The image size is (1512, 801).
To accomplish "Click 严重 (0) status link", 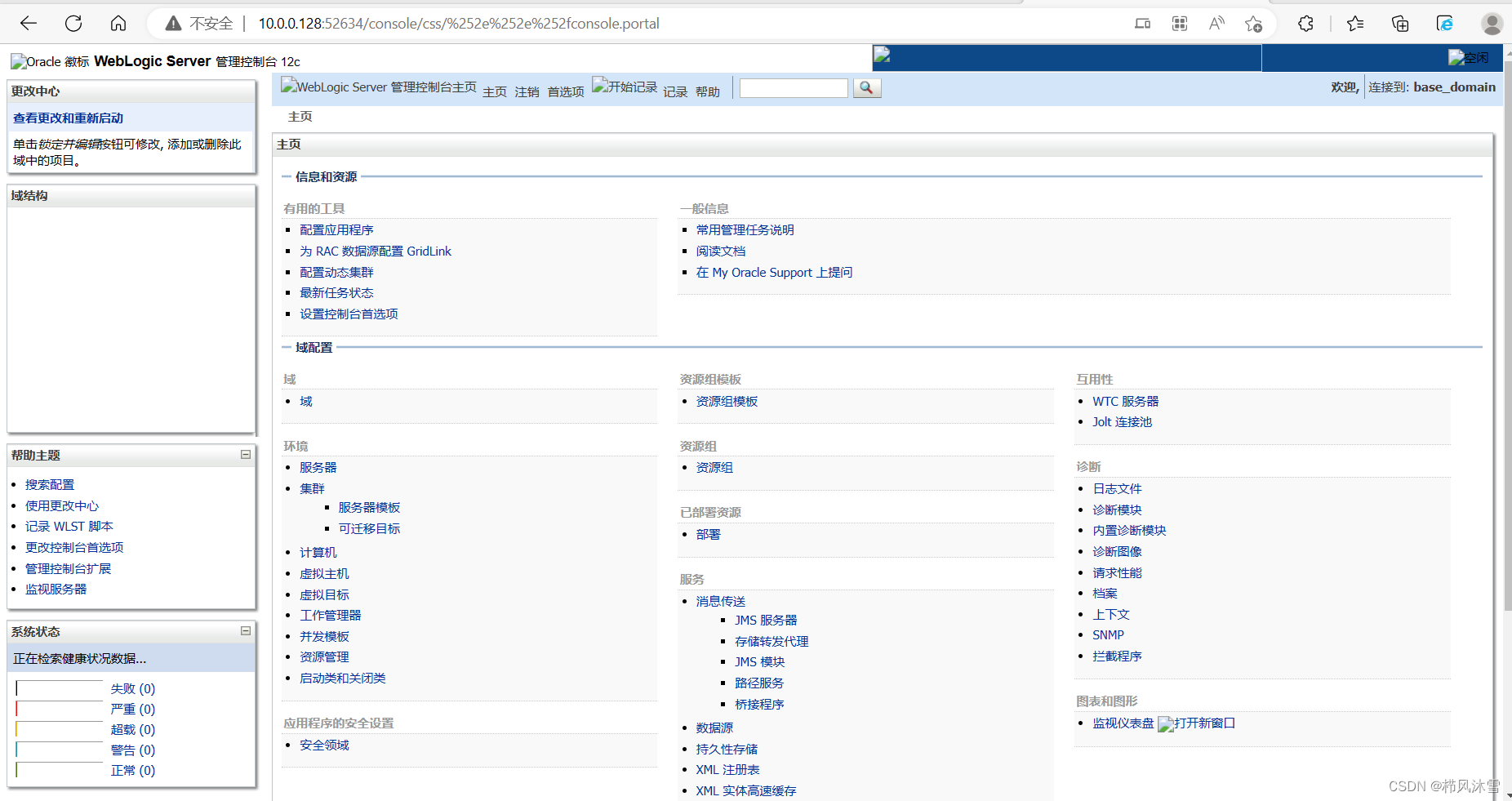I will 133,710.
